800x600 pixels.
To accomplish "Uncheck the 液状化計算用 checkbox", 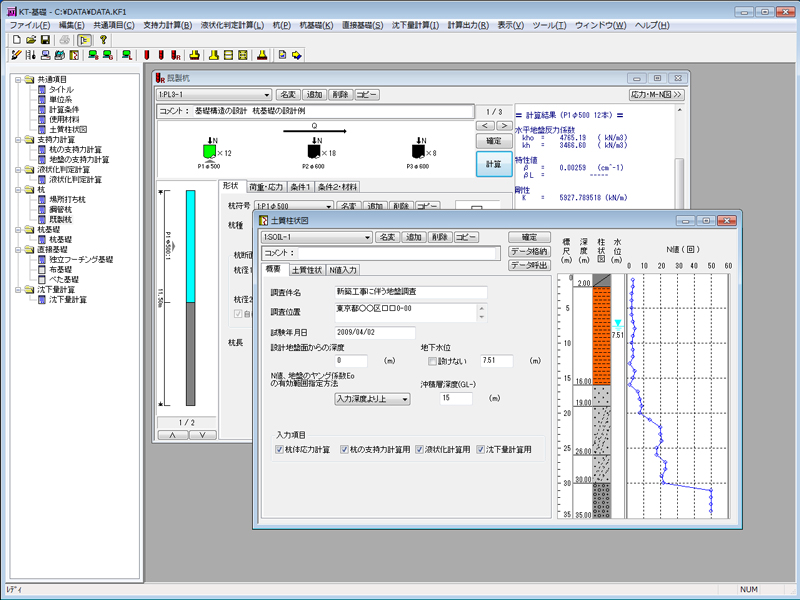I will click(x=421, y=450).
